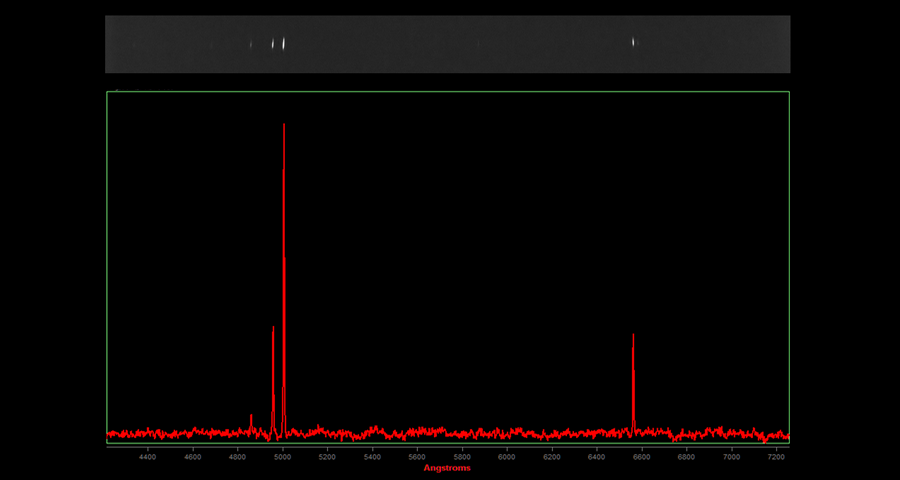The image size is (900, 480).
Task: Click the 4400 tick label on the axis
Action: [147, 457]
